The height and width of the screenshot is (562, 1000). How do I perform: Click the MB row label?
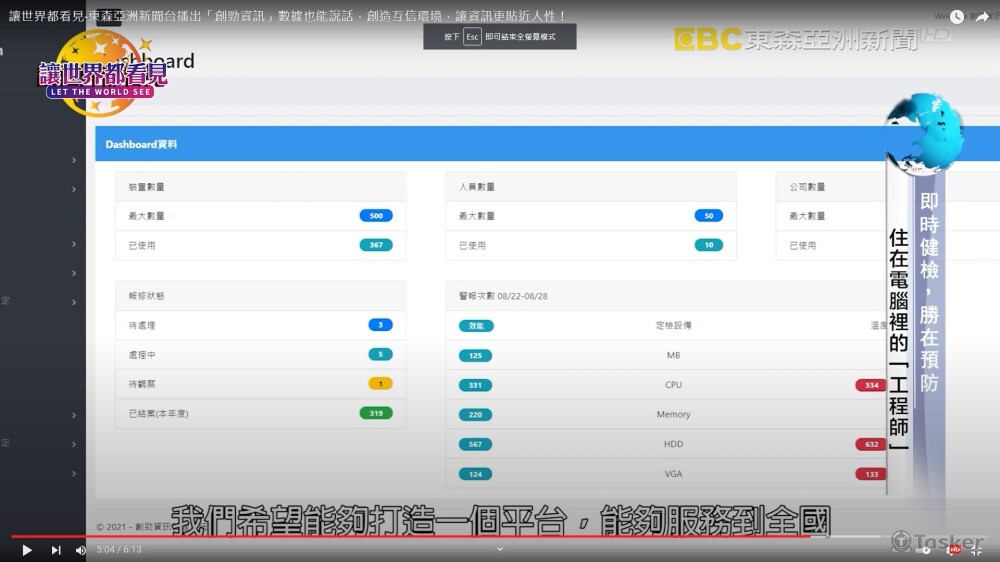pyautogui.click(x=673, y=355)
